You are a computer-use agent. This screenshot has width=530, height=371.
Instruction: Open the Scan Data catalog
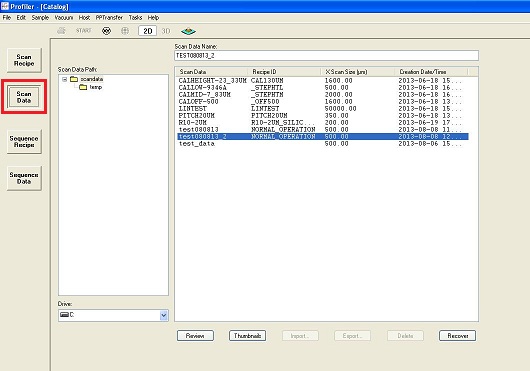24,97
